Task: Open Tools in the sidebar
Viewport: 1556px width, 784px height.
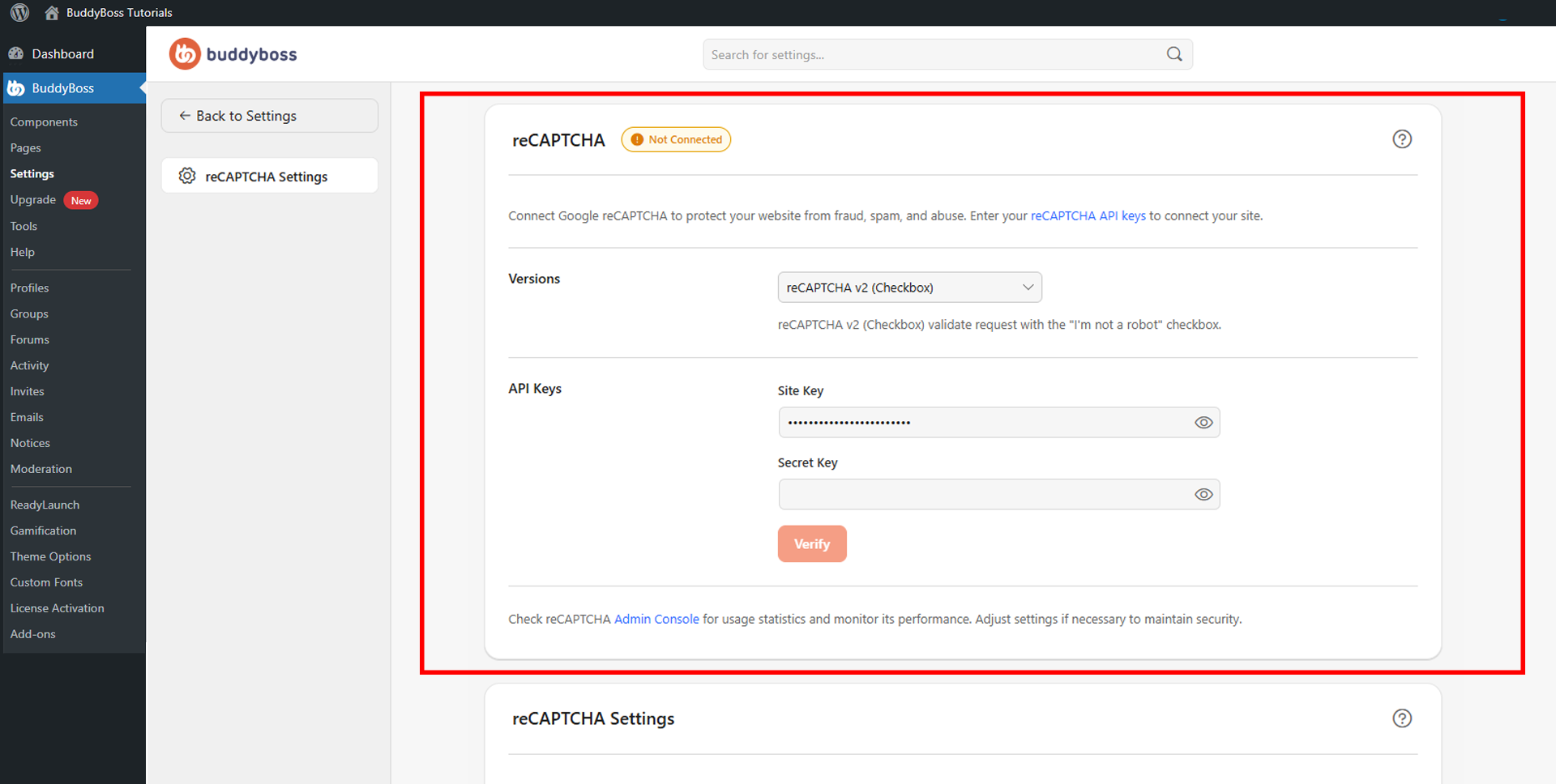Action: coord(24,226)
